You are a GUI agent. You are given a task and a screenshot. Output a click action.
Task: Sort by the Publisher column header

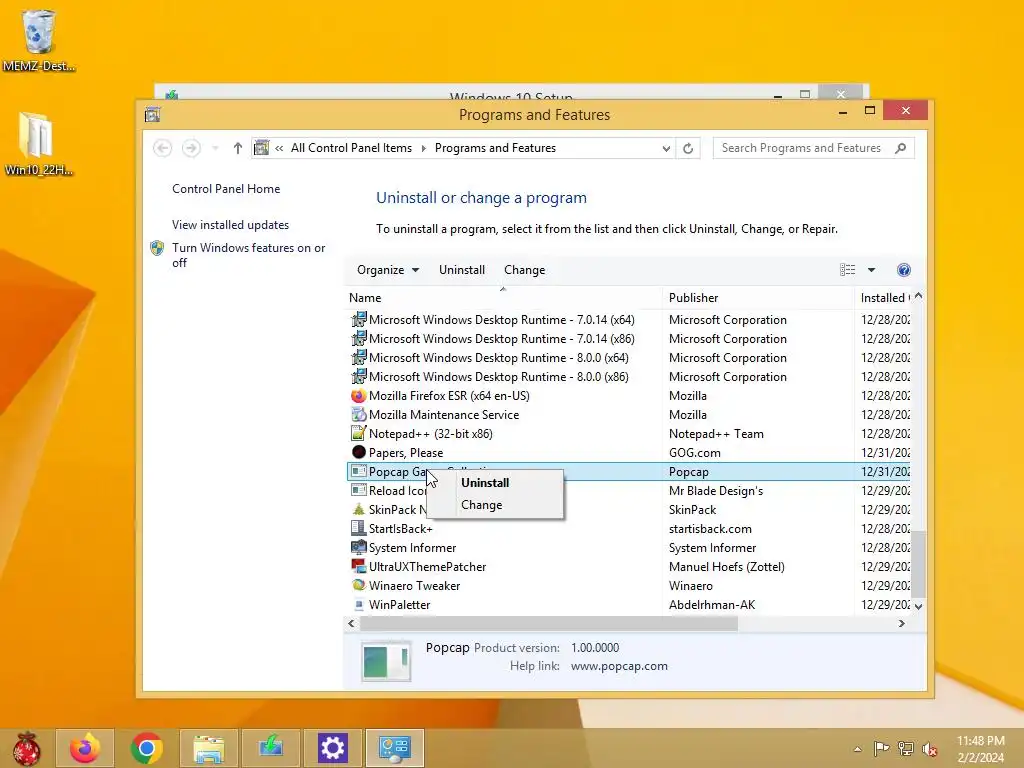click(x=758, y=298)
